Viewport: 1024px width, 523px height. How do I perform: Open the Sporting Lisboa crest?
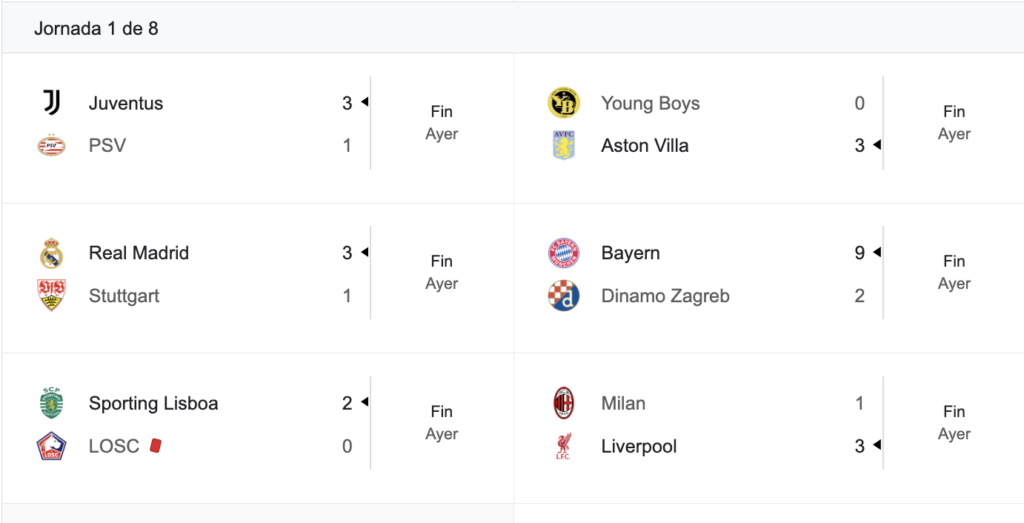pyautogui.click(x=52, y=403)
